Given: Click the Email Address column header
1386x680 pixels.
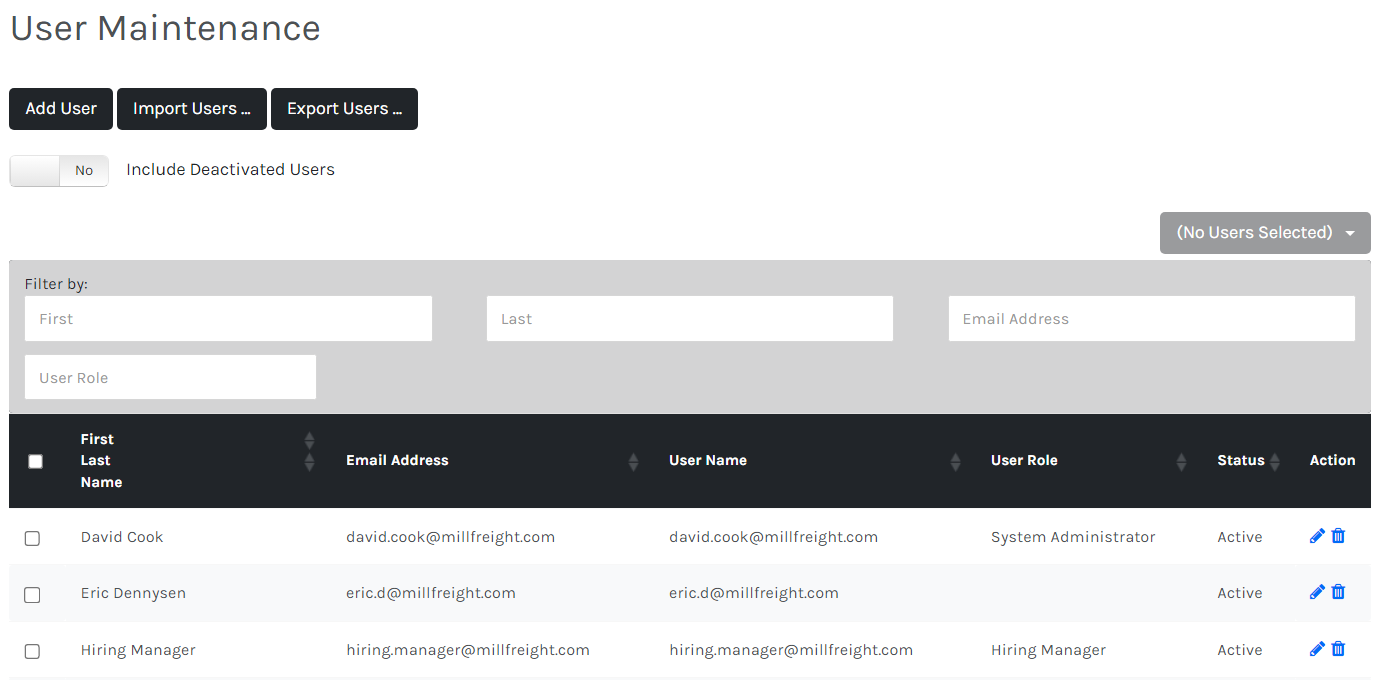Looking at the screenshot, I should (x=397, y=460).
